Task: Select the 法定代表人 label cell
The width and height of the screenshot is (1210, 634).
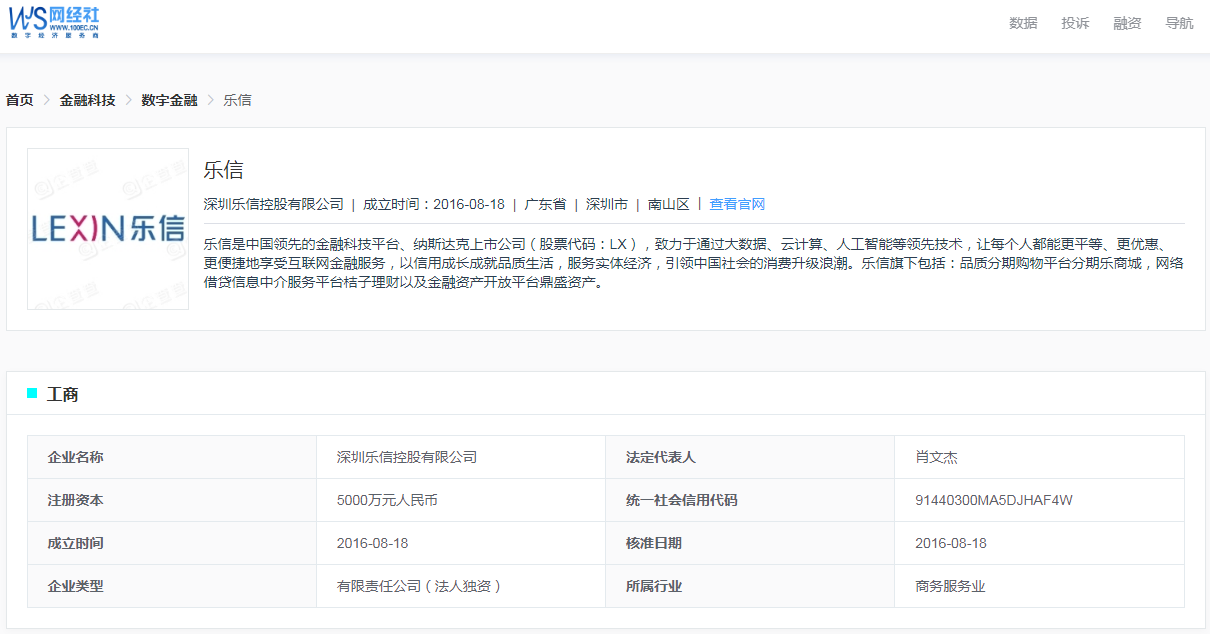Action: tap(750, 457)
